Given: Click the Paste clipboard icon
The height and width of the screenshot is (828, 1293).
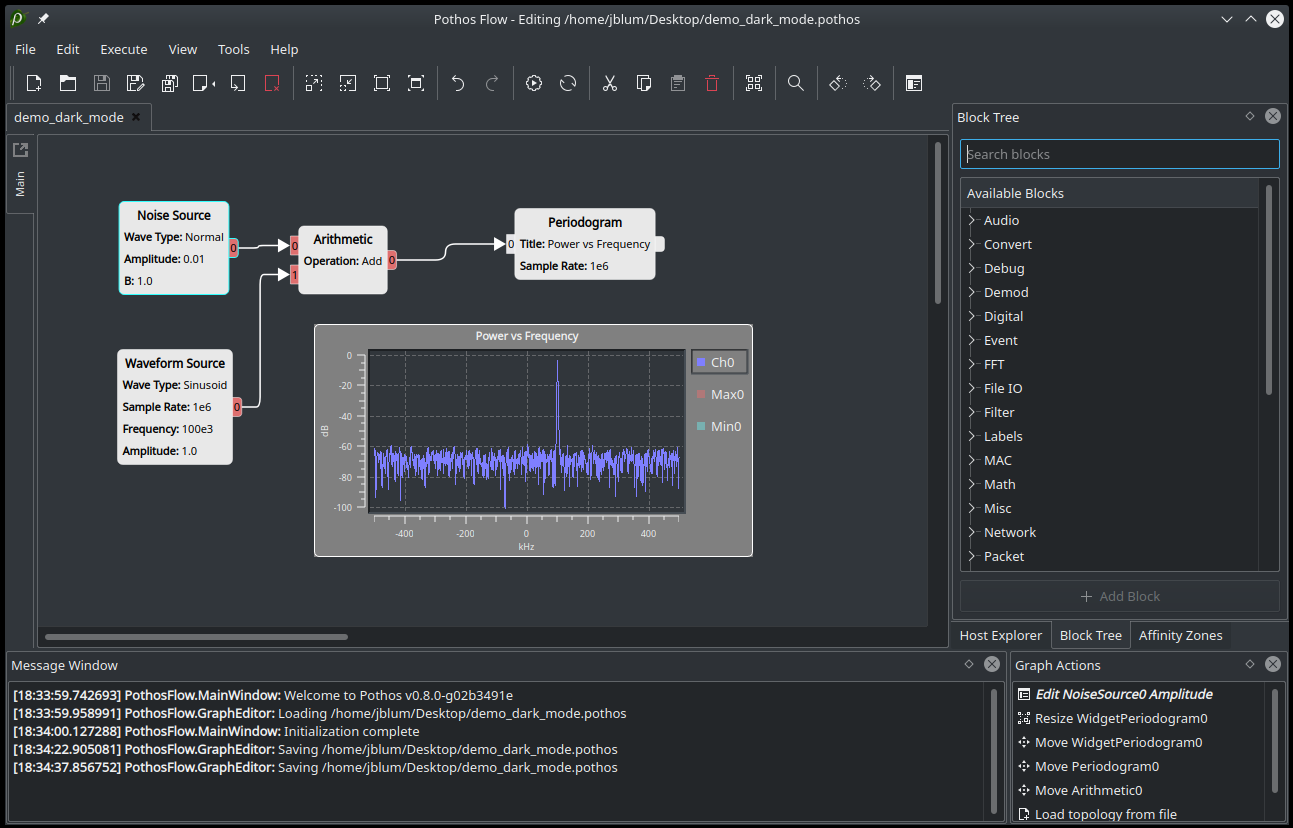Looking at the screenshot, I should (678, 83).
